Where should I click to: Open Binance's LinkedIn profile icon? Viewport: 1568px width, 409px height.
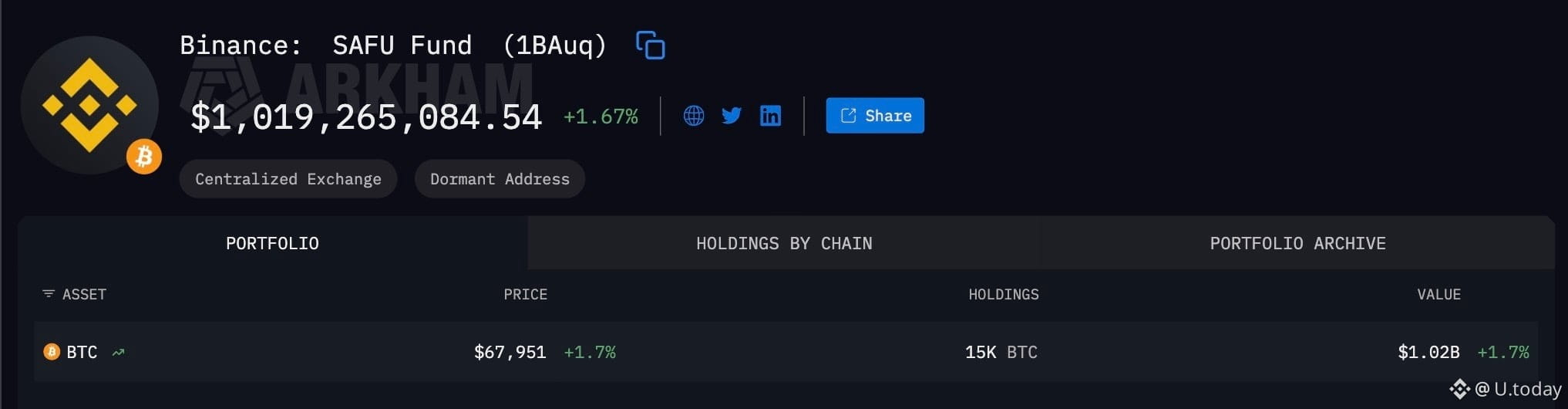click(x=770, y=116)
